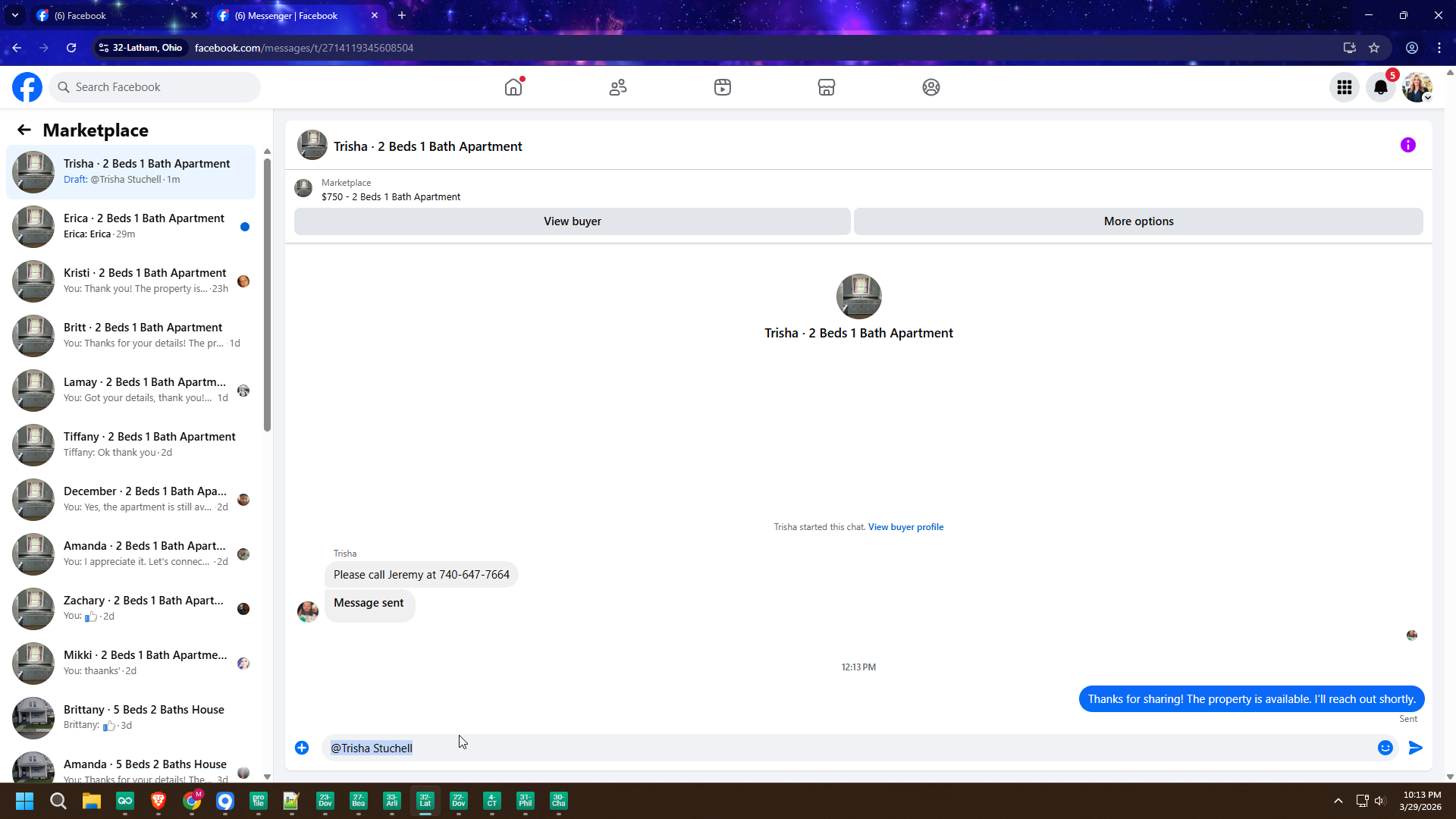Switch to the (6) Facebook tab
Viewport: 1456px width, 819px height.
coord(115,15)
